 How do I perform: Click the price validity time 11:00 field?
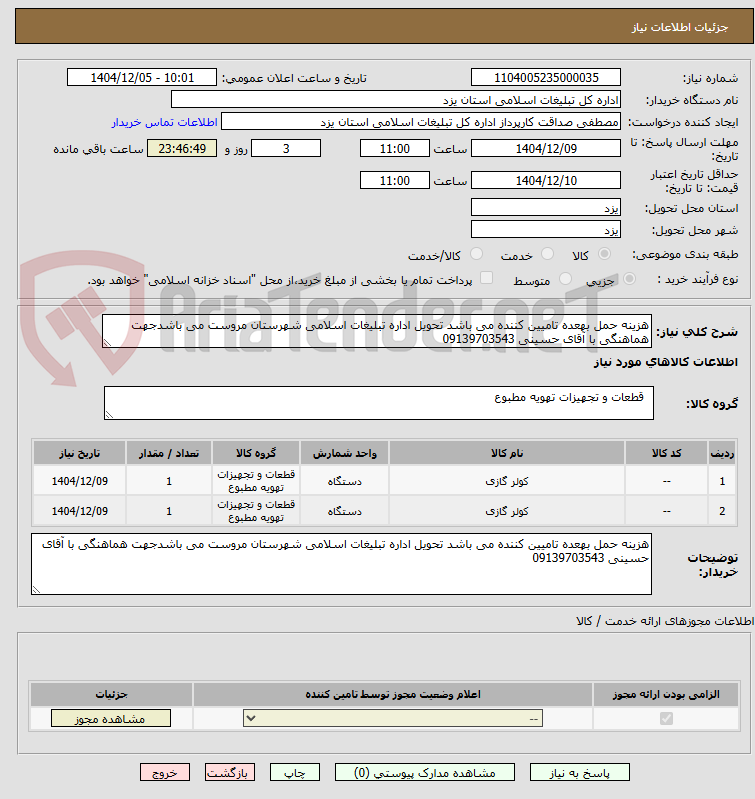[395, 180]
